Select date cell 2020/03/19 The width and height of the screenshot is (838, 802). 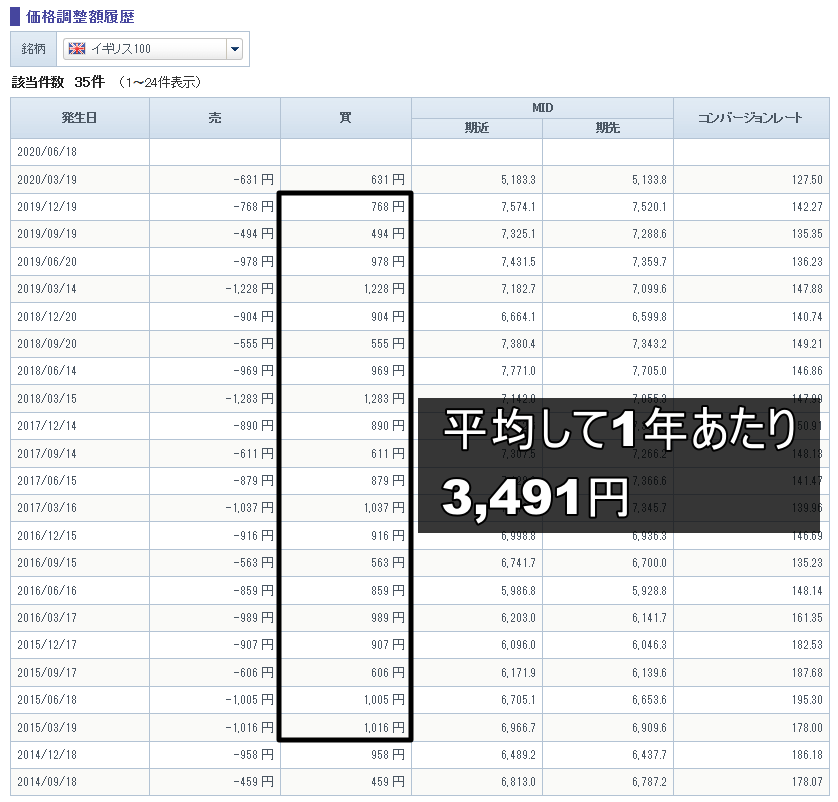[47, 180]
